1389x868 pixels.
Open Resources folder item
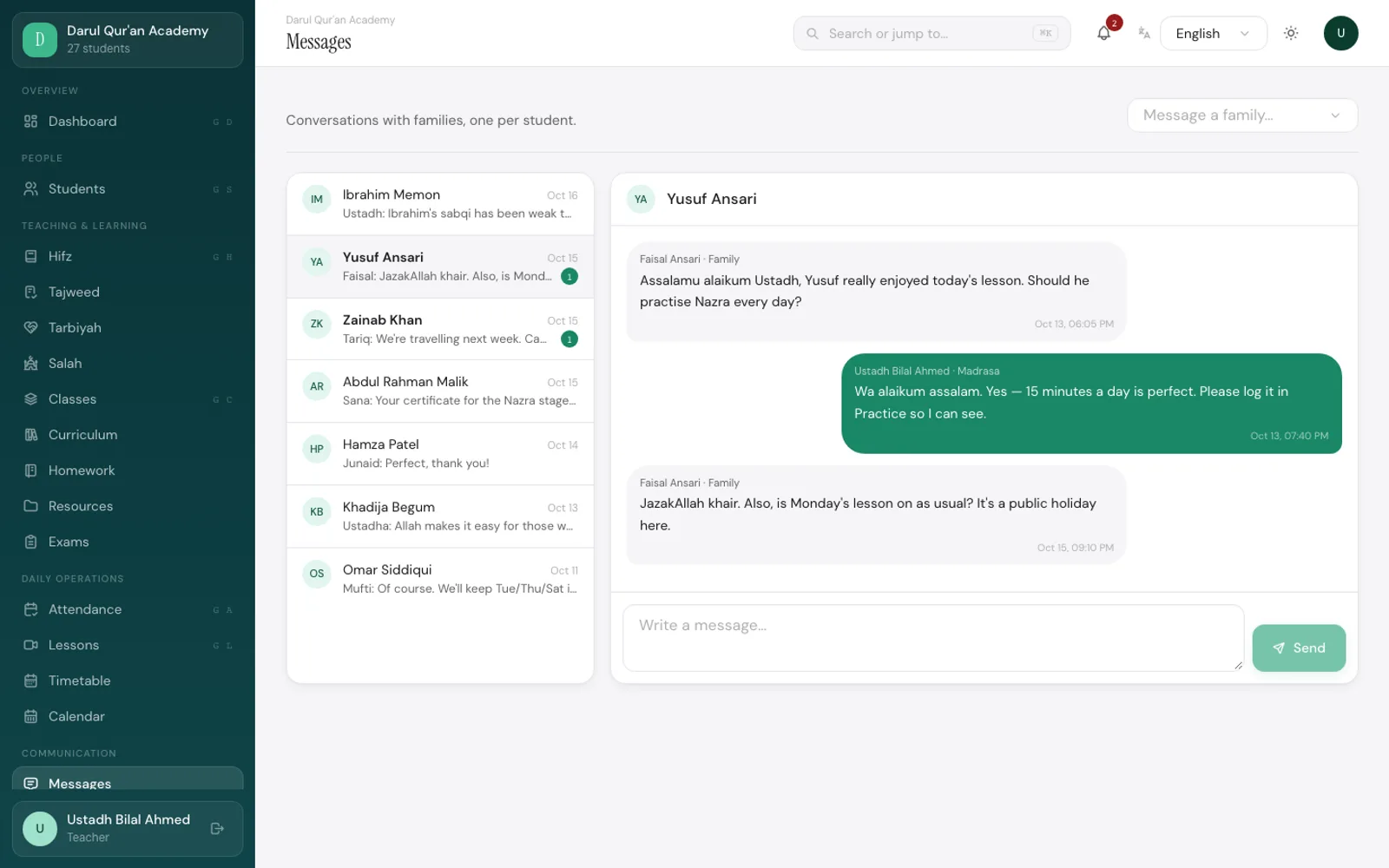click(x=128, y=506)
